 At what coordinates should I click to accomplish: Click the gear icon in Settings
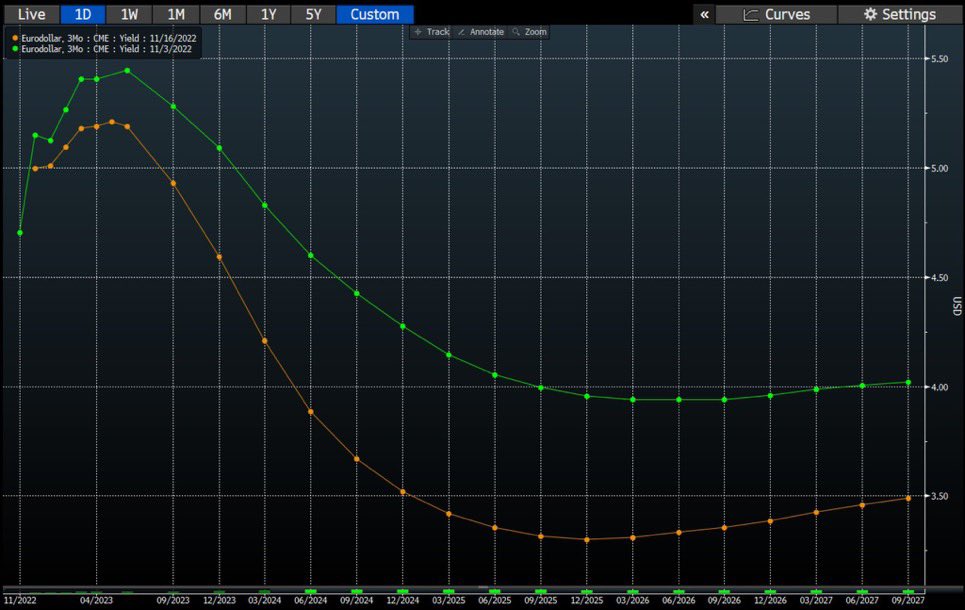pos(870,14)
